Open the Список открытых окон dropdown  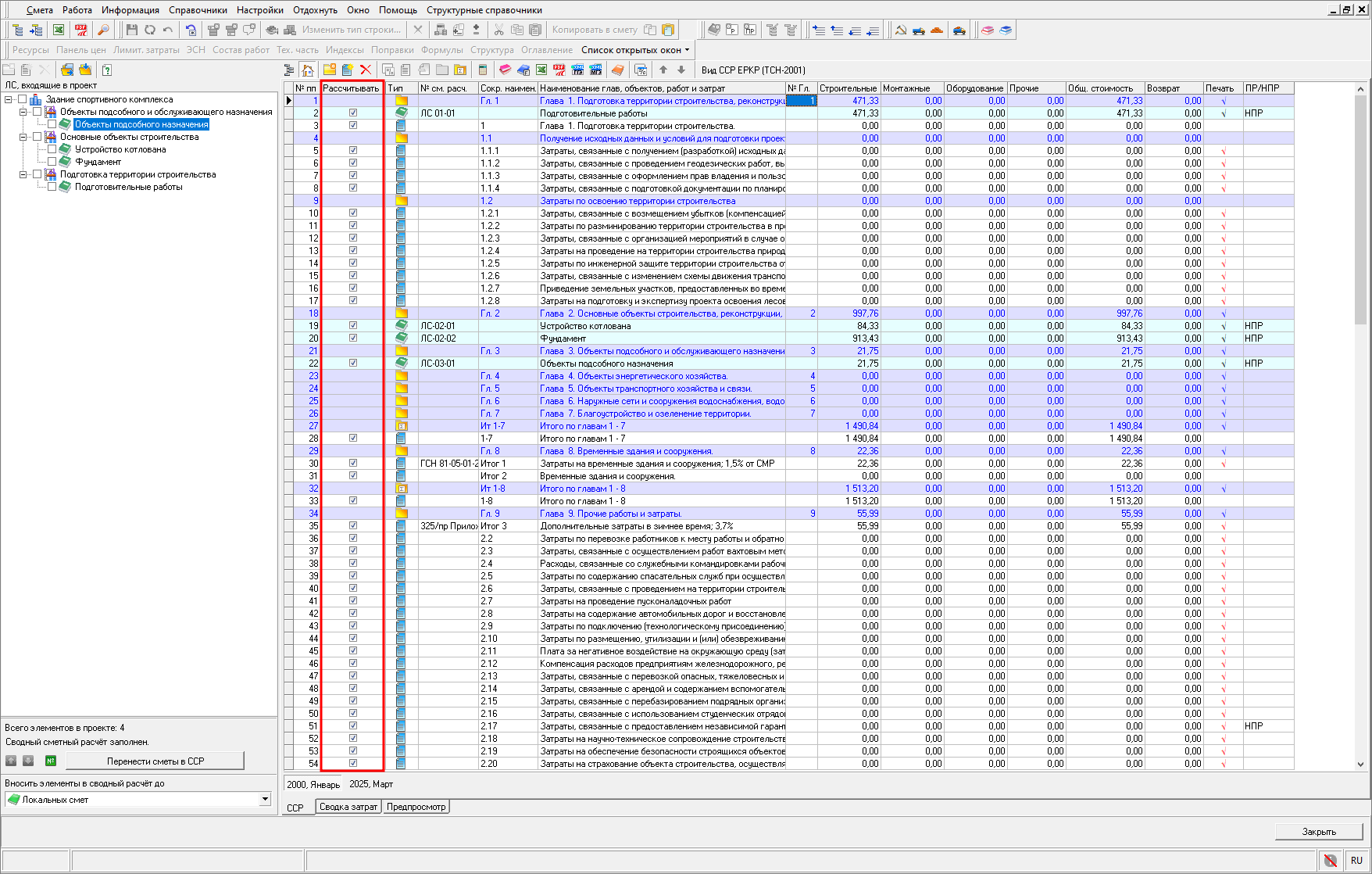635,50
